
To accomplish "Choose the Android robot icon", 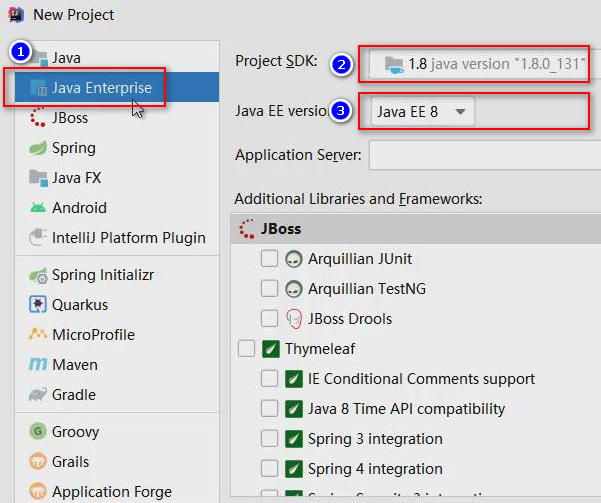I will [x=38, y=208].
